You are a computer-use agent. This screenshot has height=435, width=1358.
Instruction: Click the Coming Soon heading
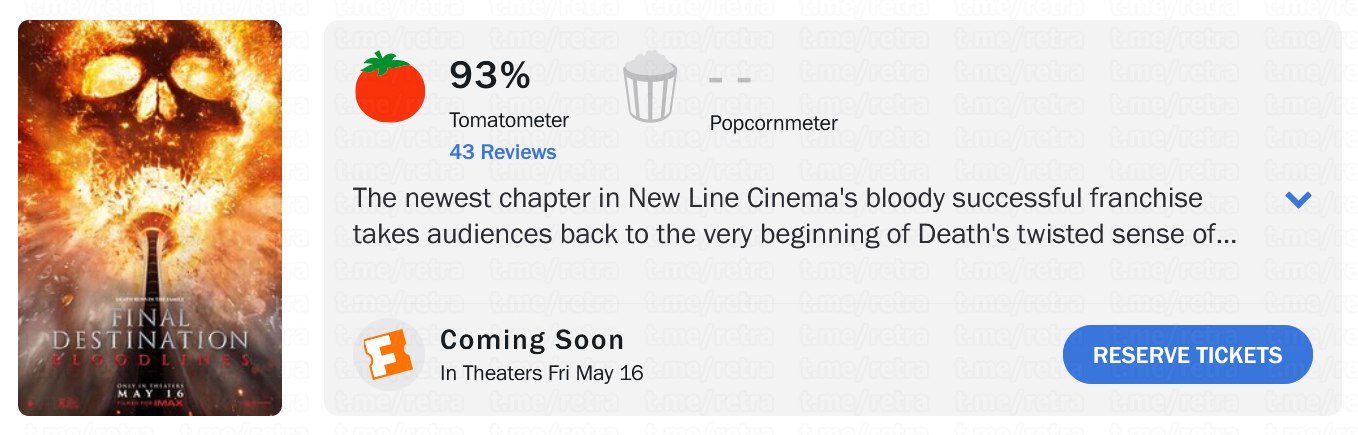tap(532, 339)
